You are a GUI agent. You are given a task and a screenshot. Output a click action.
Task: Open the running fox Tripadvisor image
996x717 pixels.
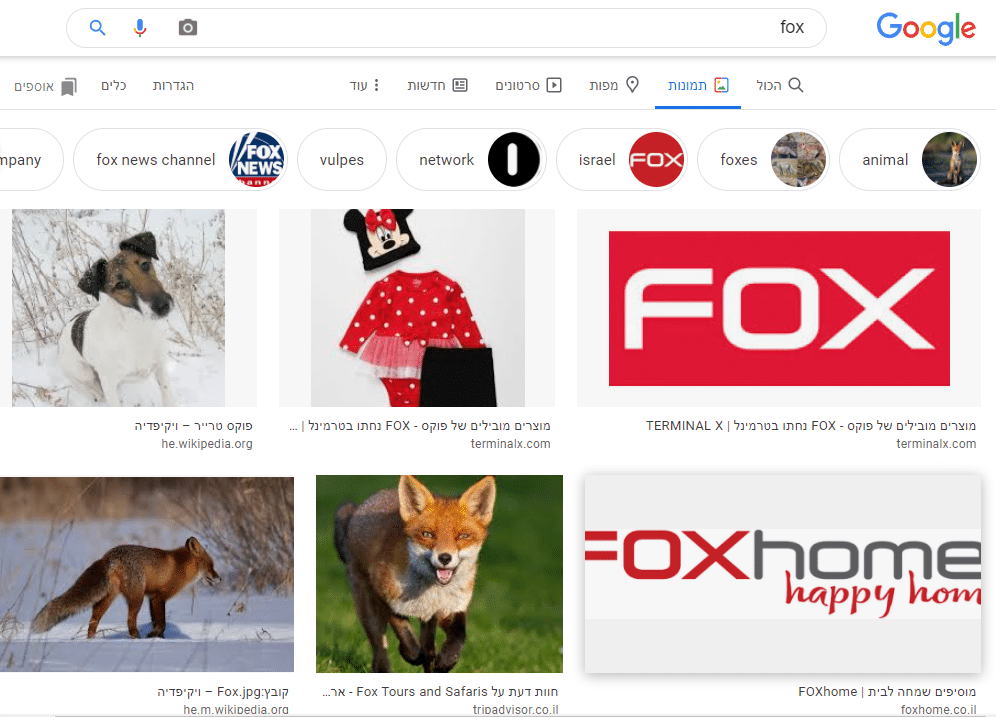[439, 573]
